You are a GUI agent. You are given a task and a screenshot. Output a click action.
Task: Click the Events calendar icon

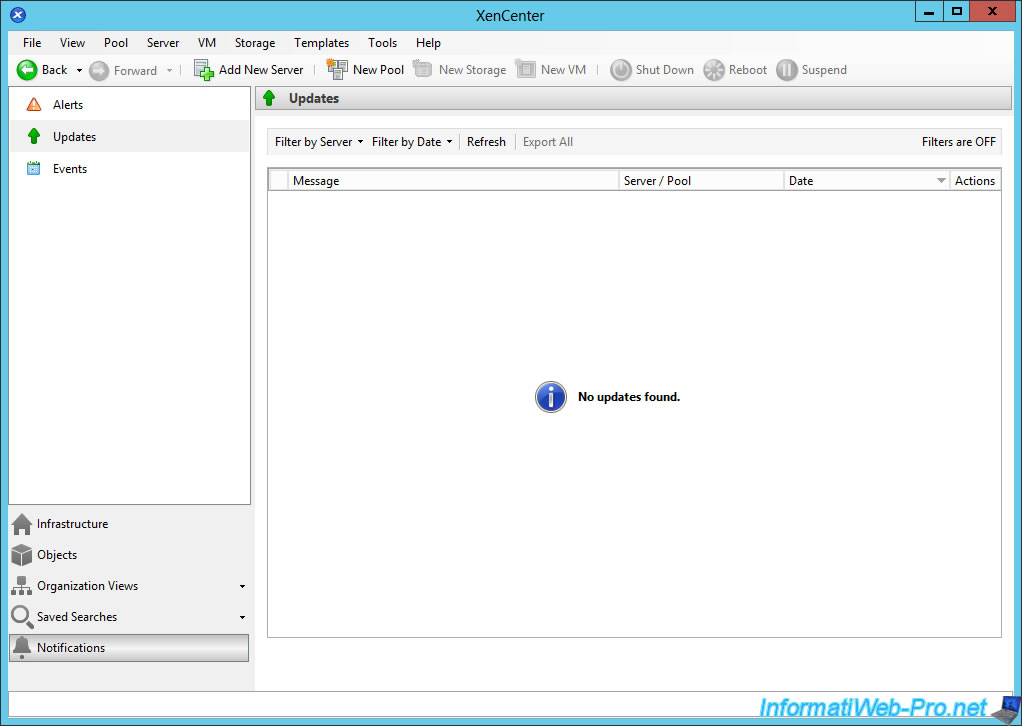click(x=33, y=168)
